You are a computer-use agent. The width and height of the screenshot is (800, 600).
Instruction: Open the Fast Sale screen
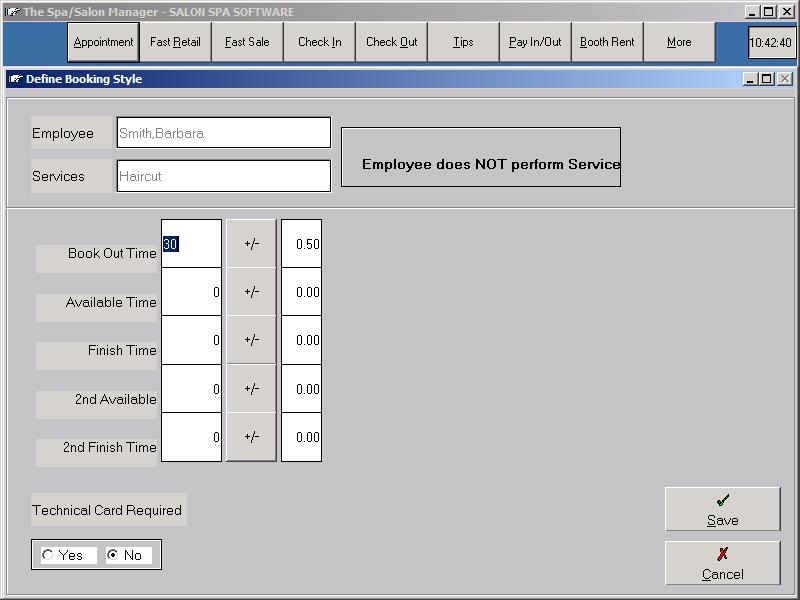coord(247,43)
